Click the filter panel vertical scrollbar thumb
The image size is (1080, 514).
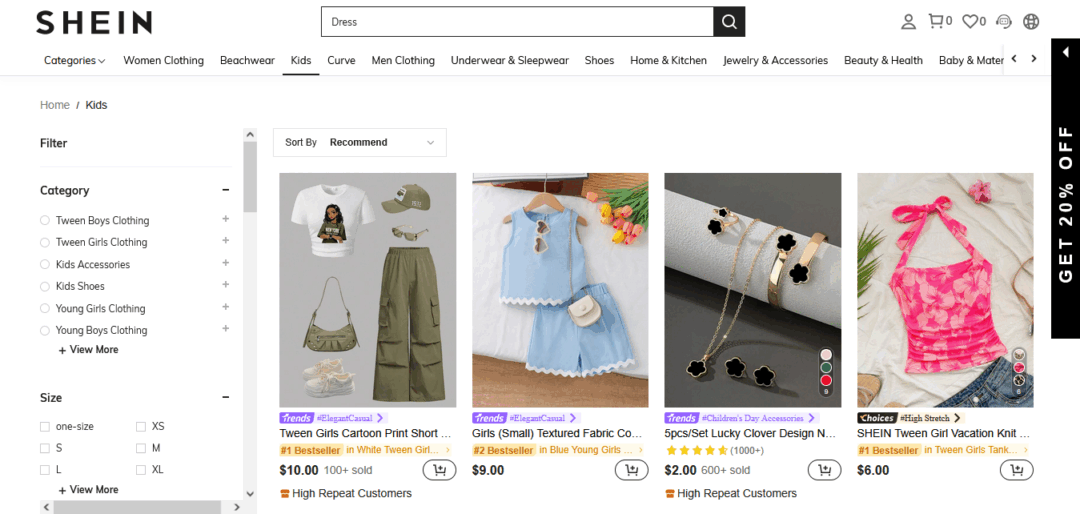[x=250, y=177]
